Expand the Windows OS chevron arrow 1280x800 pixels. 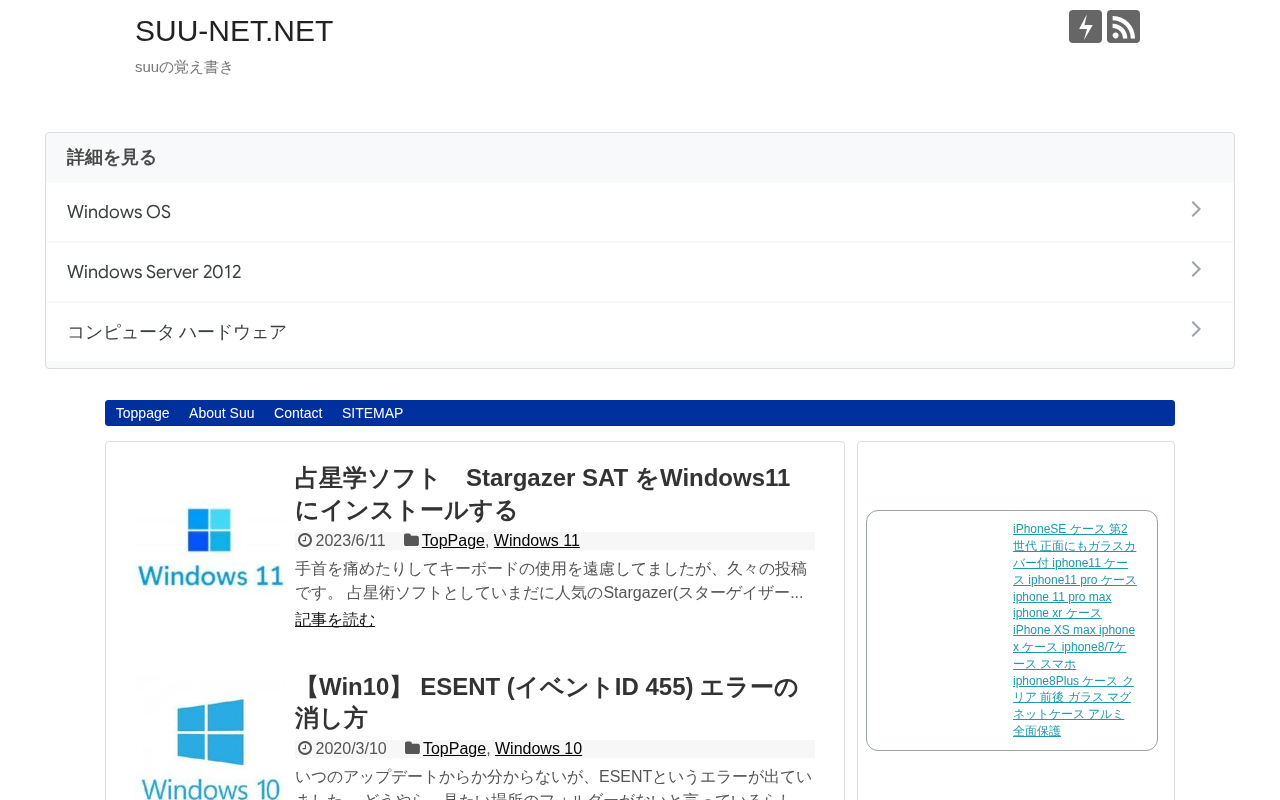coord(1196,209)
